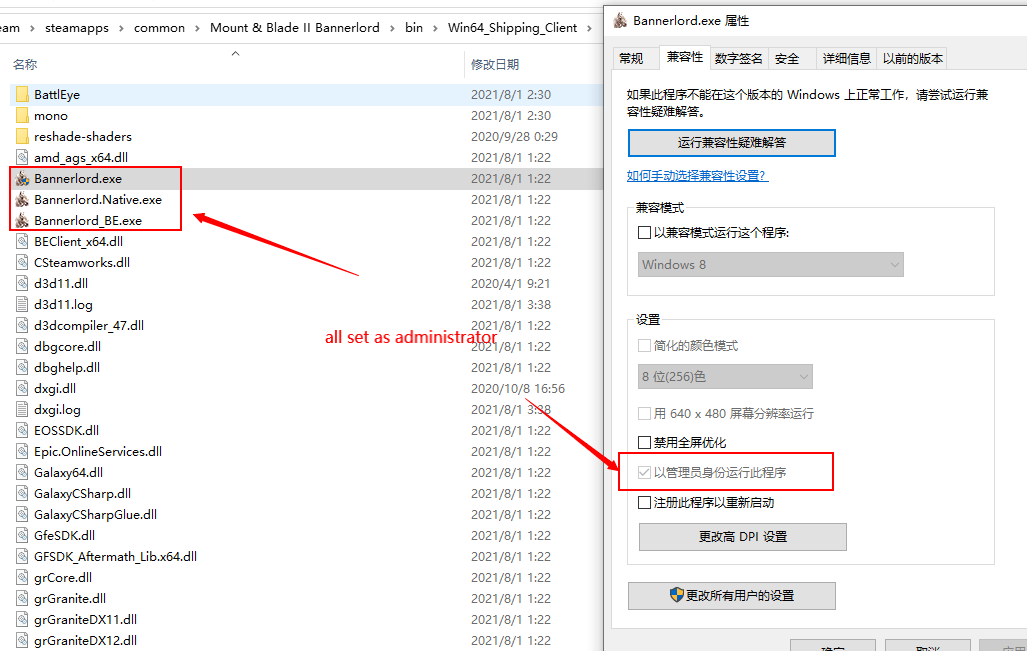This screenshot has height=651, width=1027.
Task: Enable the 注册此程序以重新启动 checkbox
Action: tap(644, 502)
